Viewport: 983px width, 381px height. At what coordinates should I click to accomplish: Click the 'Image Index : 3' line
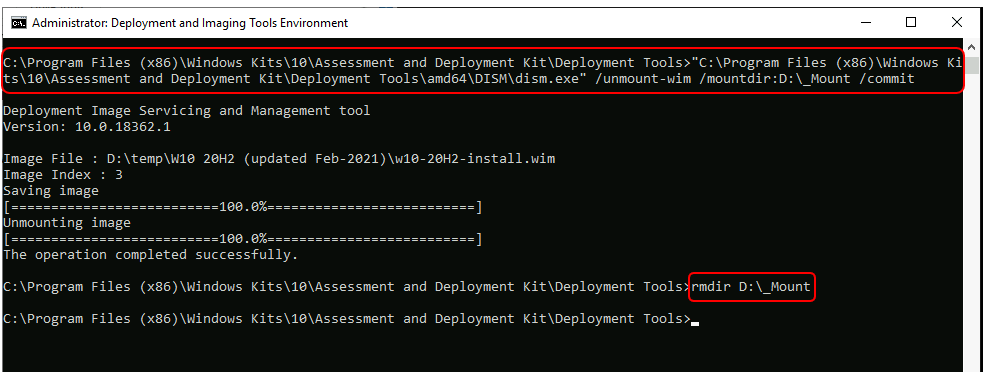pos(63,175)
